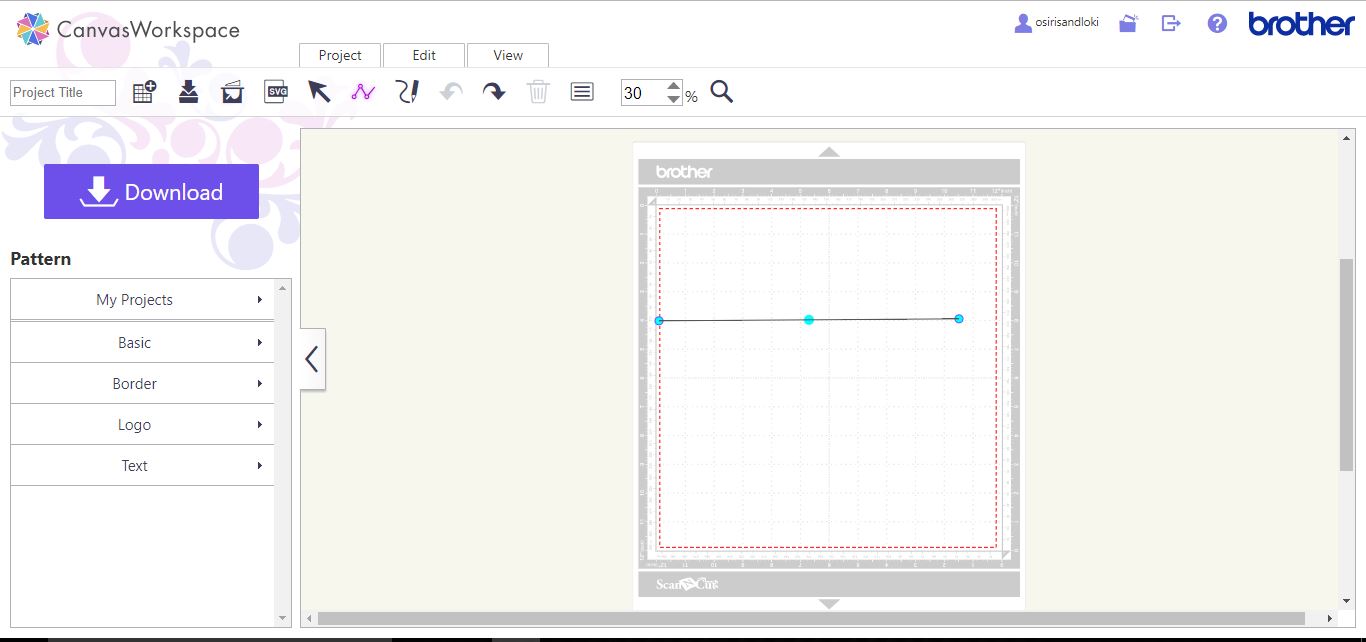
Task: Undo the last action
Action: (450, 91)
